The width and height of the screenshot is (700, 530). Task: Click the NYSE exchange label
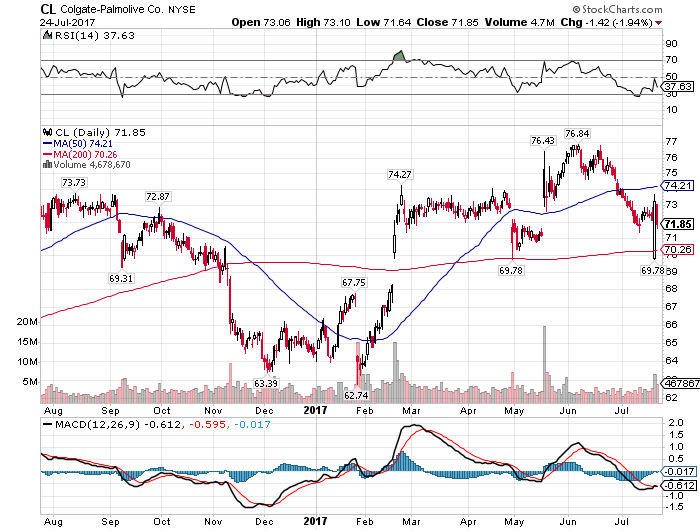point(182,9)
